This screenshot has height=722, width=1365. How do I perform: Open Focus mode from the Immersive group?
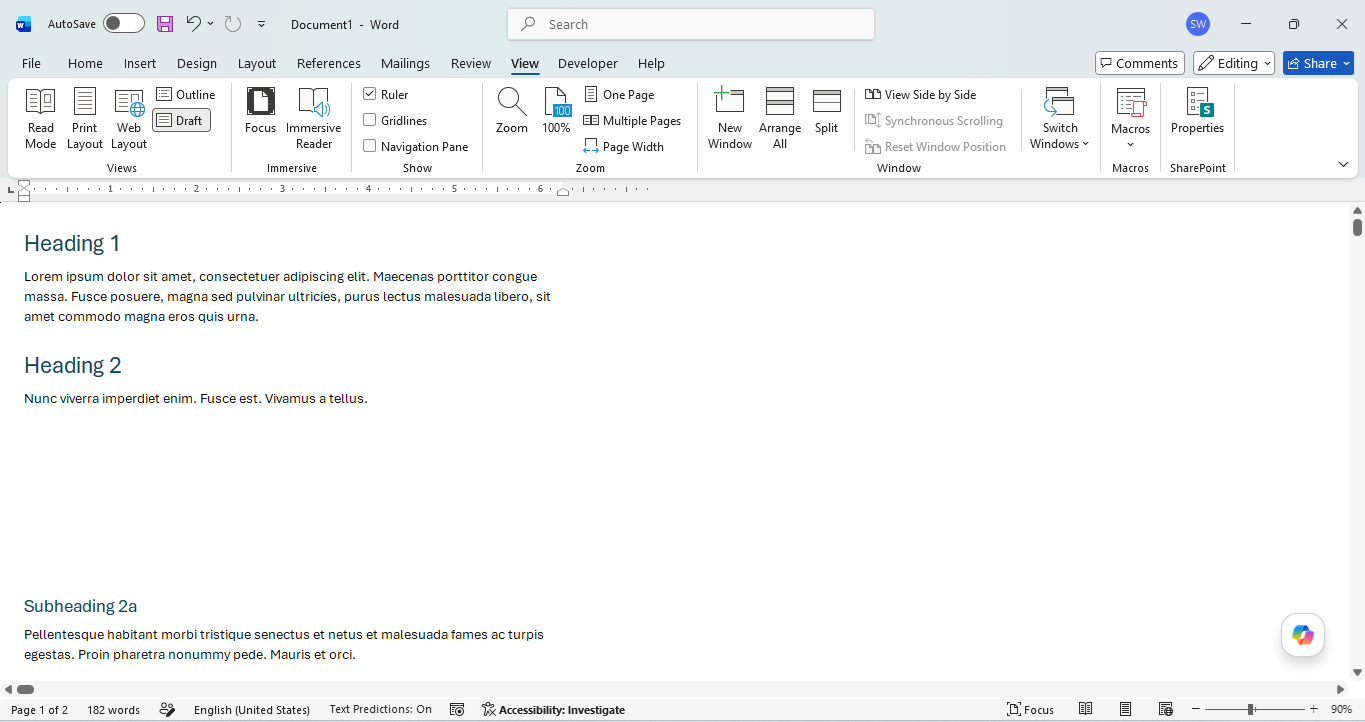[x=260, y=111]
